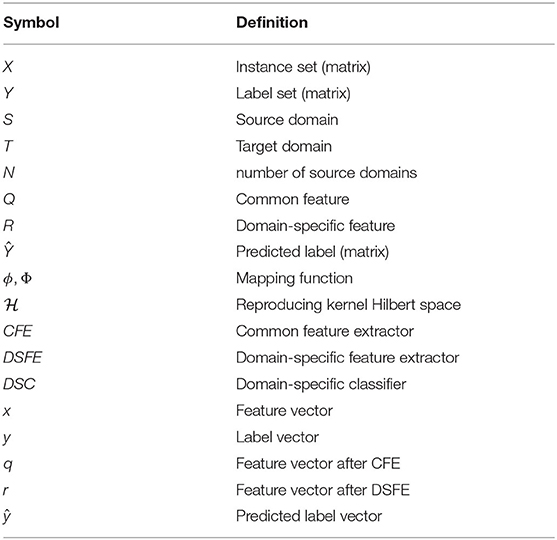Click the Symbol column header
This screenshot has width=557, height=540.
[x=31, y=23]
